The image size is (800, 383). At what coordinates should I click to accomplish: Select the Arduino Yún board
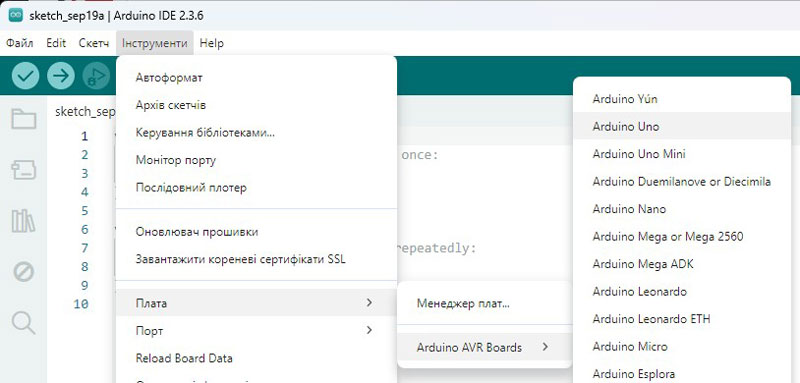pos(682,99)
